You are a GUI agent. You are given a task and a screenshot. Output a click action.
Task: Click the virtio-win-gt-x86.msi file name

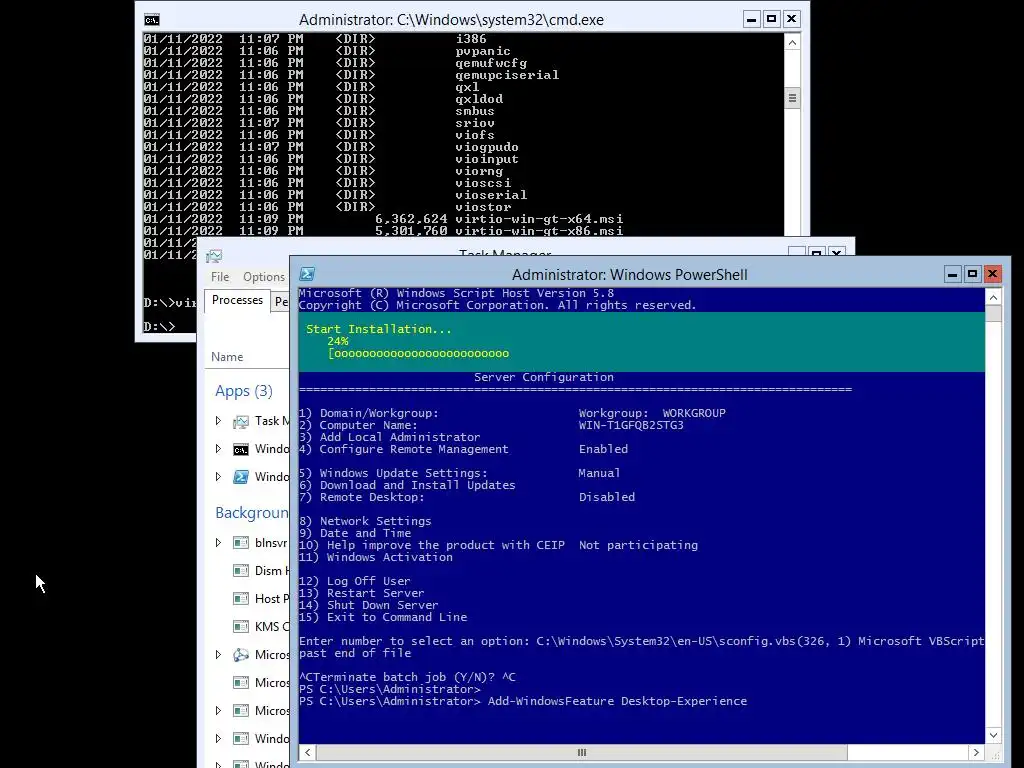click(x=539, y=231)
